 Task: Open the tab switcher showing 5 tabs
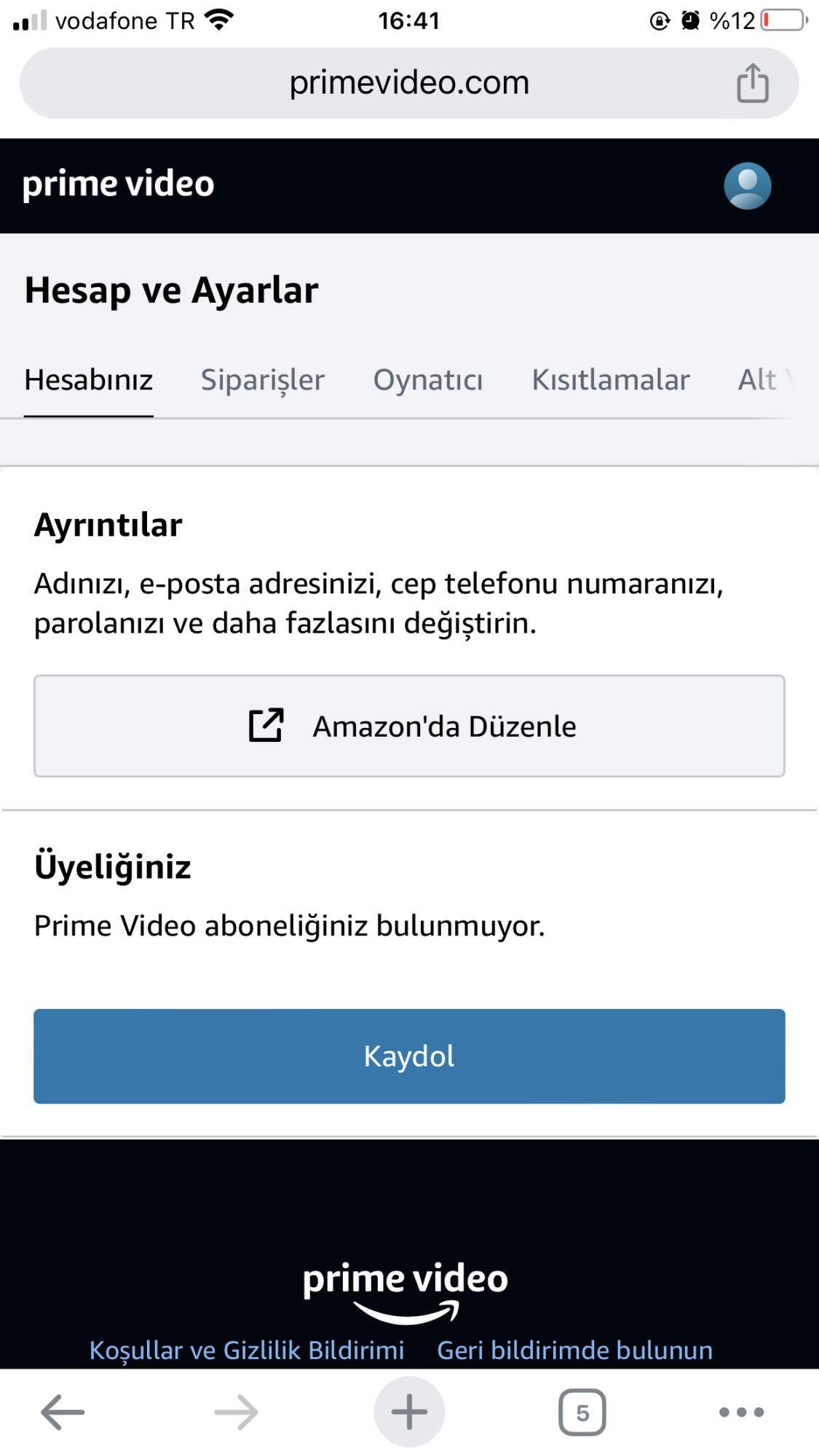[x=582, y=1412]
